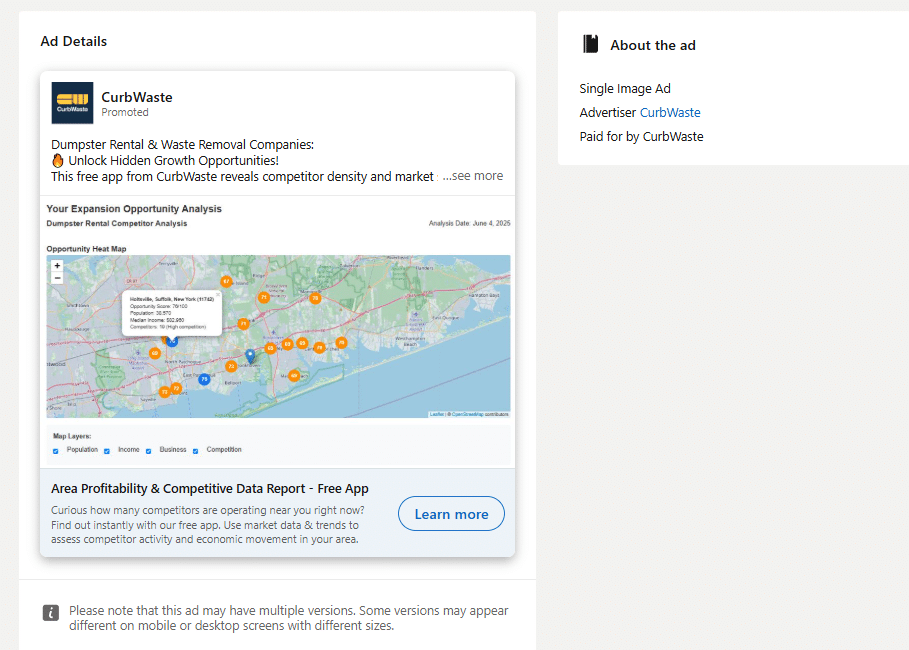The image size is (909, 650).
Task: Click the About the ad document icon
Action: pos(591,44)
